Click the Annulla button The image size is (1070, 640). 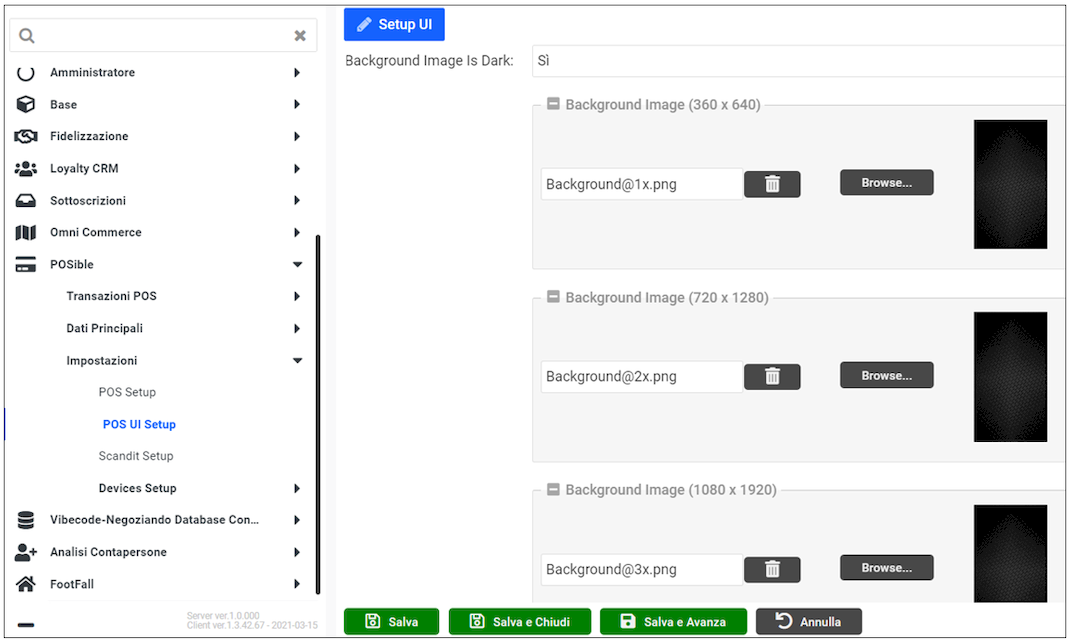(808, 621)
